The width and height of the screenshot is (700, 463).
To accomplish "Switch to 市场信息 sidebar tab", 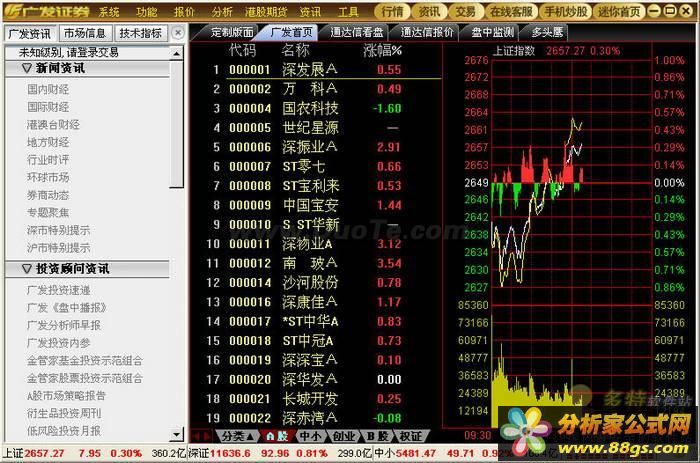I will click(x=85, y=33).
